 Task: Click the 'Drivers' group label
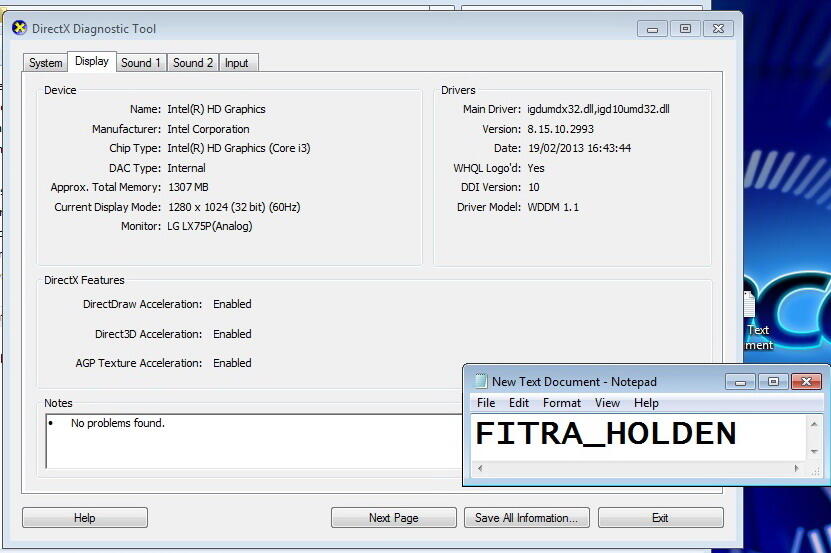[458, 90]
